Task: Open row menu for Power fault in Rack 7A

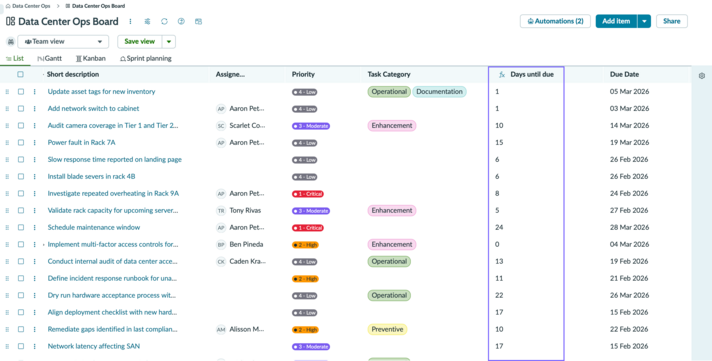Action: [x=35, y=143]
